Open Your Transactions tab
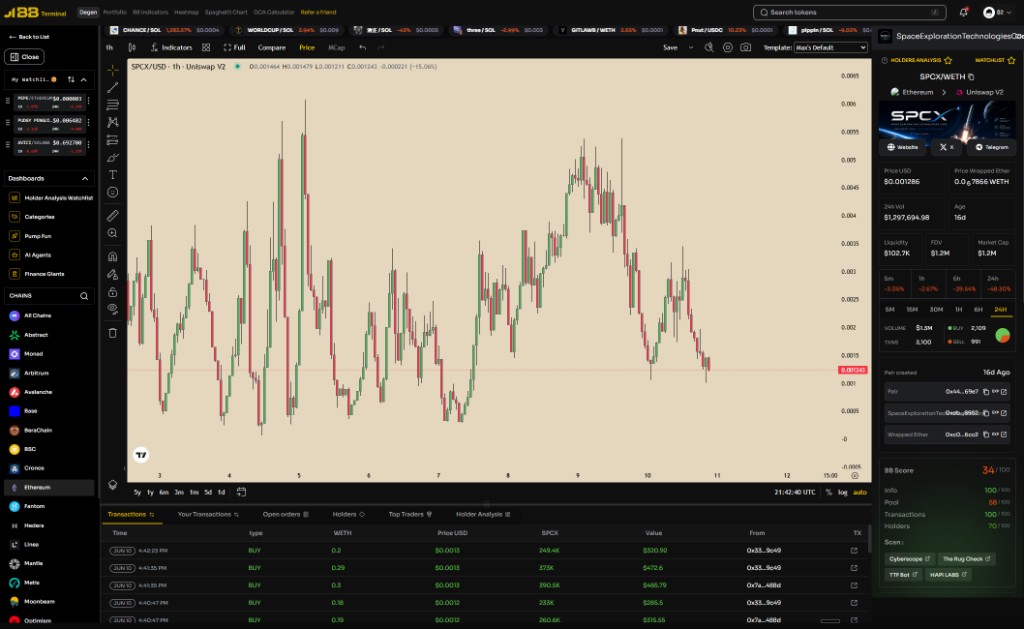 click(208, 514)
